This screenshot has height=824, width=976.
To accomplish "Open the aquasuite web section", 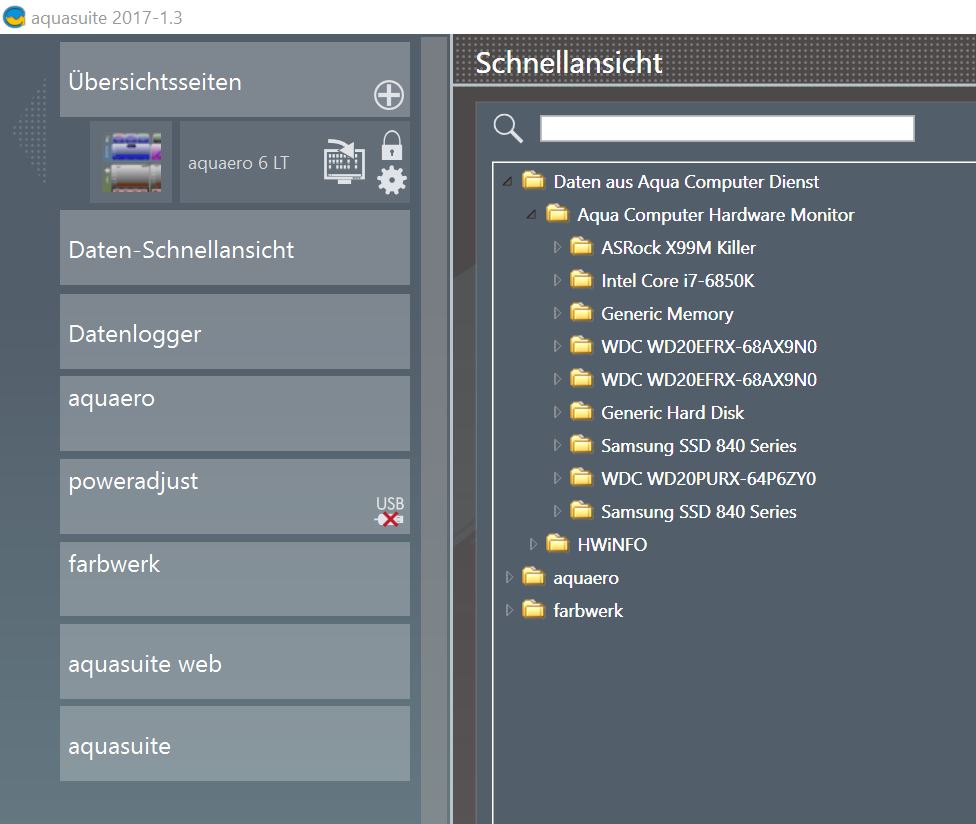I will tap(235, 662).
